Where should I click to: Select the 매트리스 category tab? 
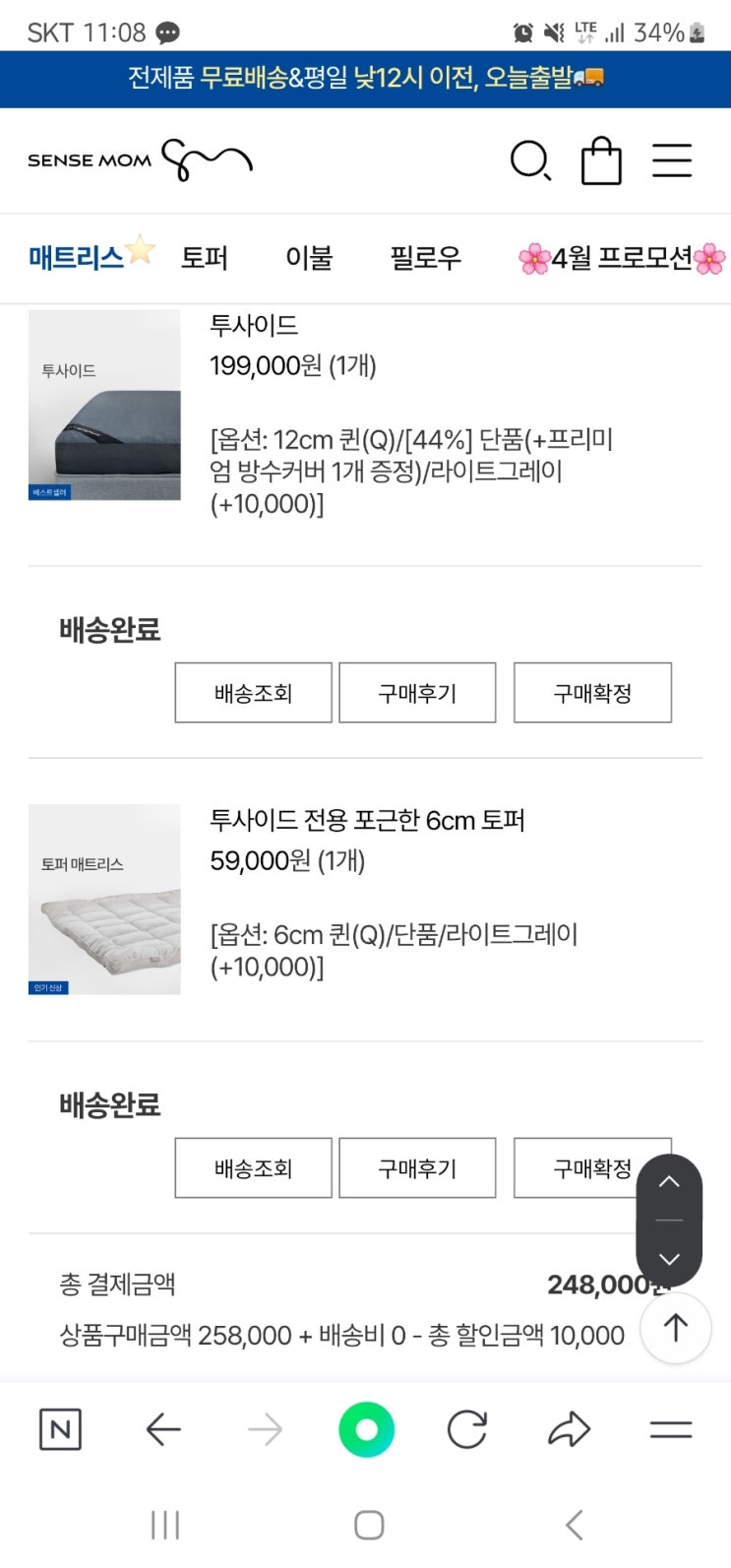pyautogui.click(x=77, y=258)
